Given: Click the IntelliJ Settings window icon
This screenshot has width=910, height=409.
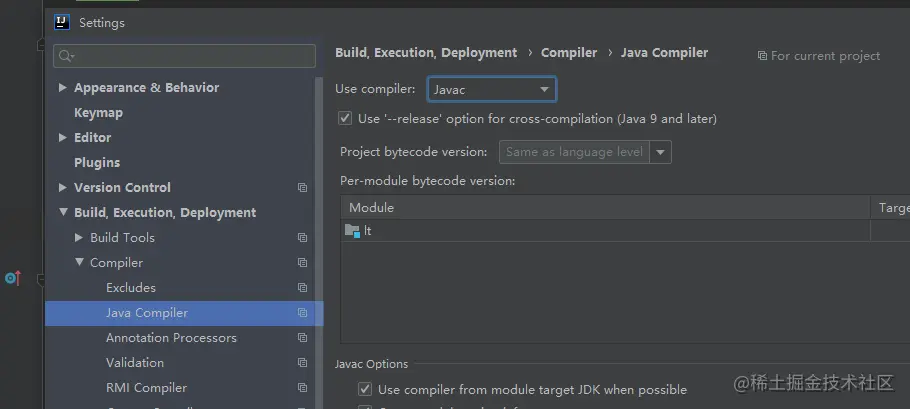Looking at the screenshot, I should 62,22.
